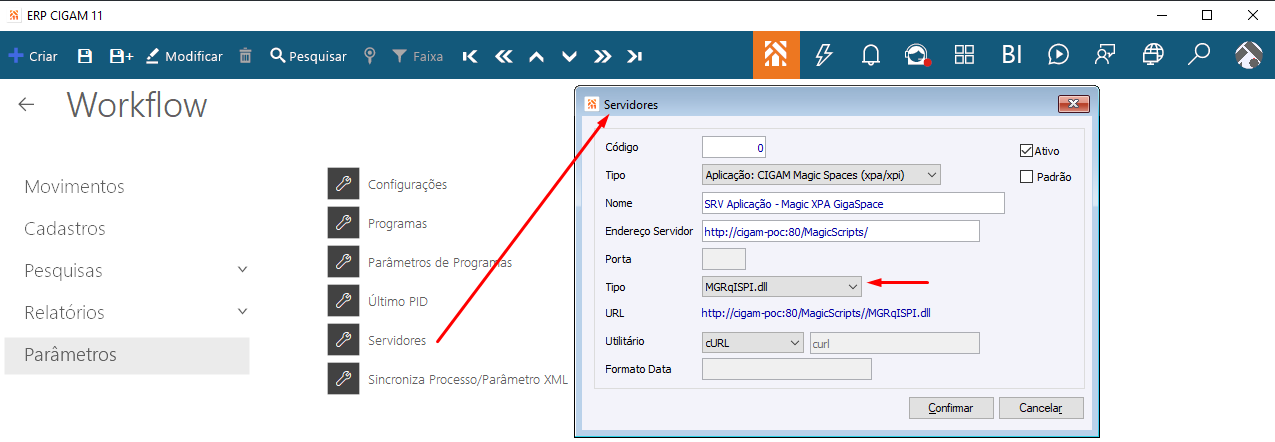Toggle the Padrão checkbox
The height and width of the screenshot is (442, 1275).
1026,177
